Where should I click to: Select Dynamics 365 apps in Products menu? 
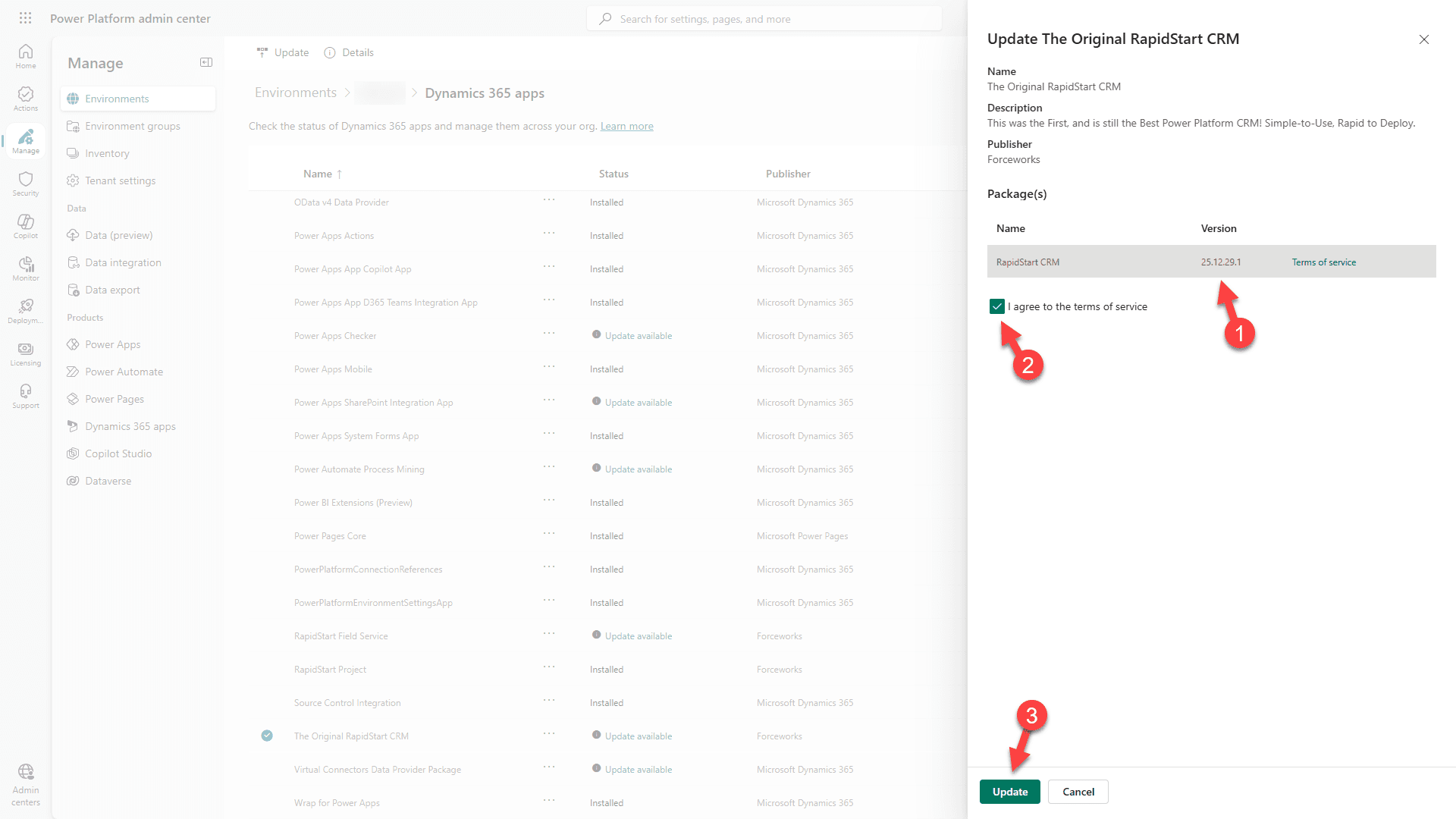(x=130, y=426)
